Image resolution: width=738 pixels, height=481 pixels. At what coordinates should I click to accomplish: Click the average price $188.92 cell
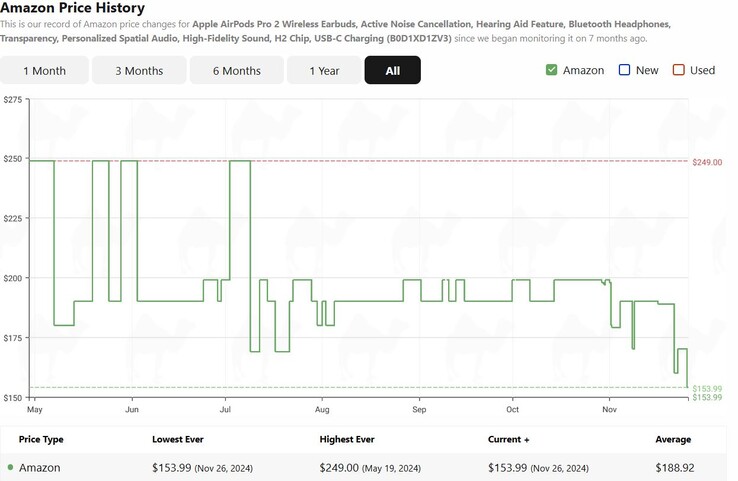pyautogui.click(x=674, y=468)
